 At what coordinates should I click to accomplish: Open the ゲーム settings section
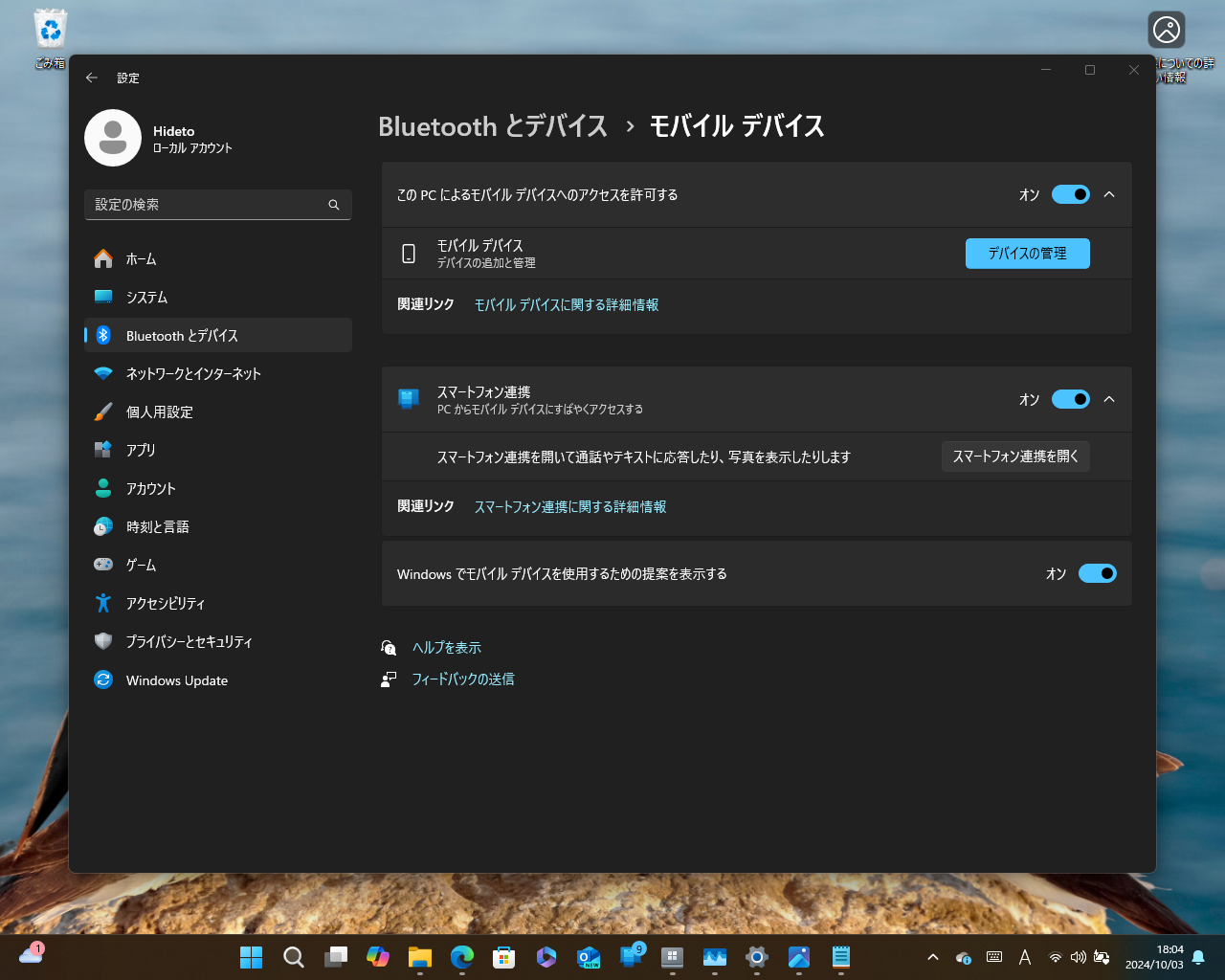(144, 565)
